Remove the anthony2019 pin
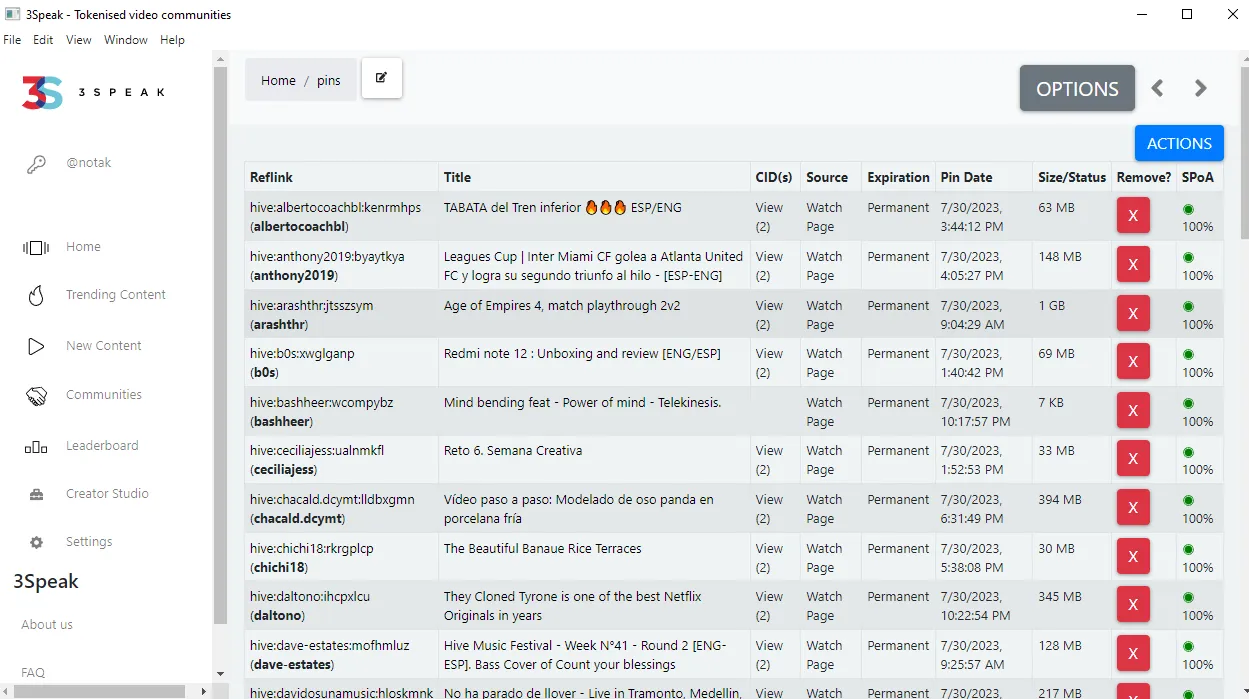Image resolution: width=1249 pixels, height=699 pixels. coord(1133,265)
